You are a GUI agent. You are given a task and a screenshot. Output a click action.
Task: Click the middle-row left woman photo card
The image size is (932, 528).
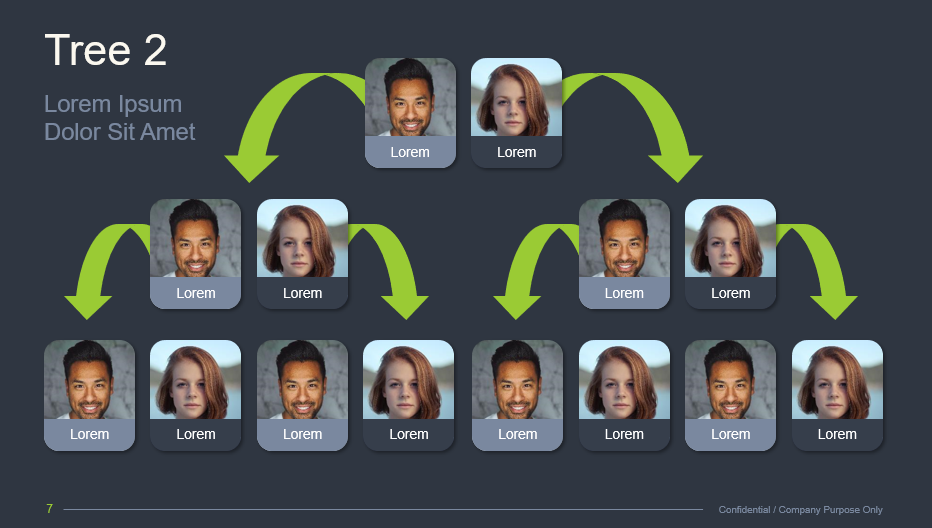tap(302, 254)
